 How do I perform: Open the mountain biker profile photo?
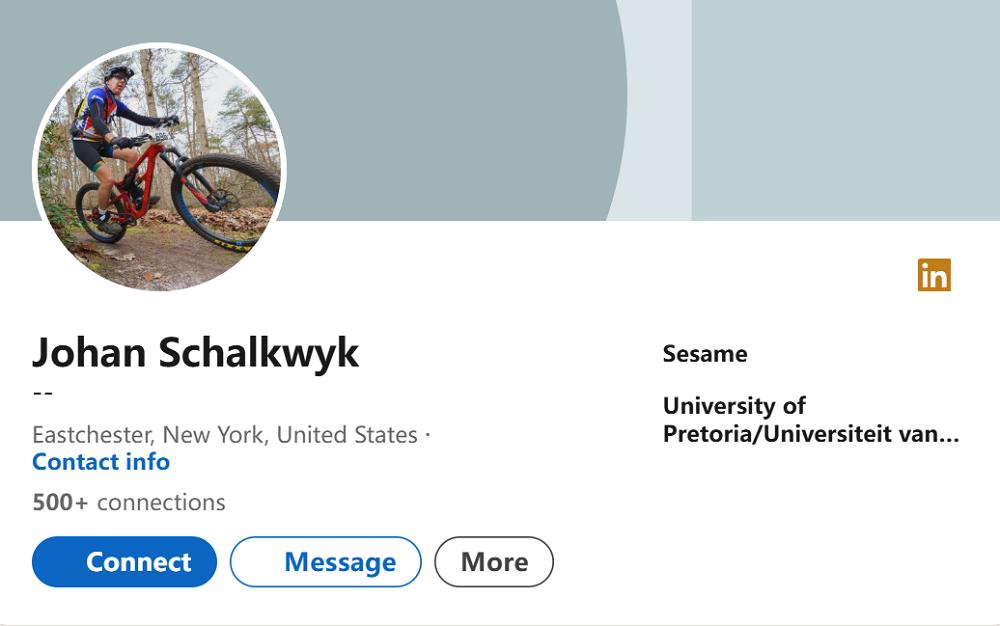click(x=160, y=168)
